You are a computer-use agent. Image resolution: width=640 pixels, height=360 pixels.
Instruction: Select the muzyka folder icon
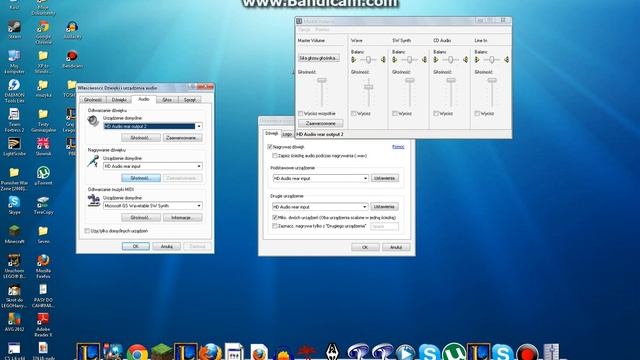point(43,88)
